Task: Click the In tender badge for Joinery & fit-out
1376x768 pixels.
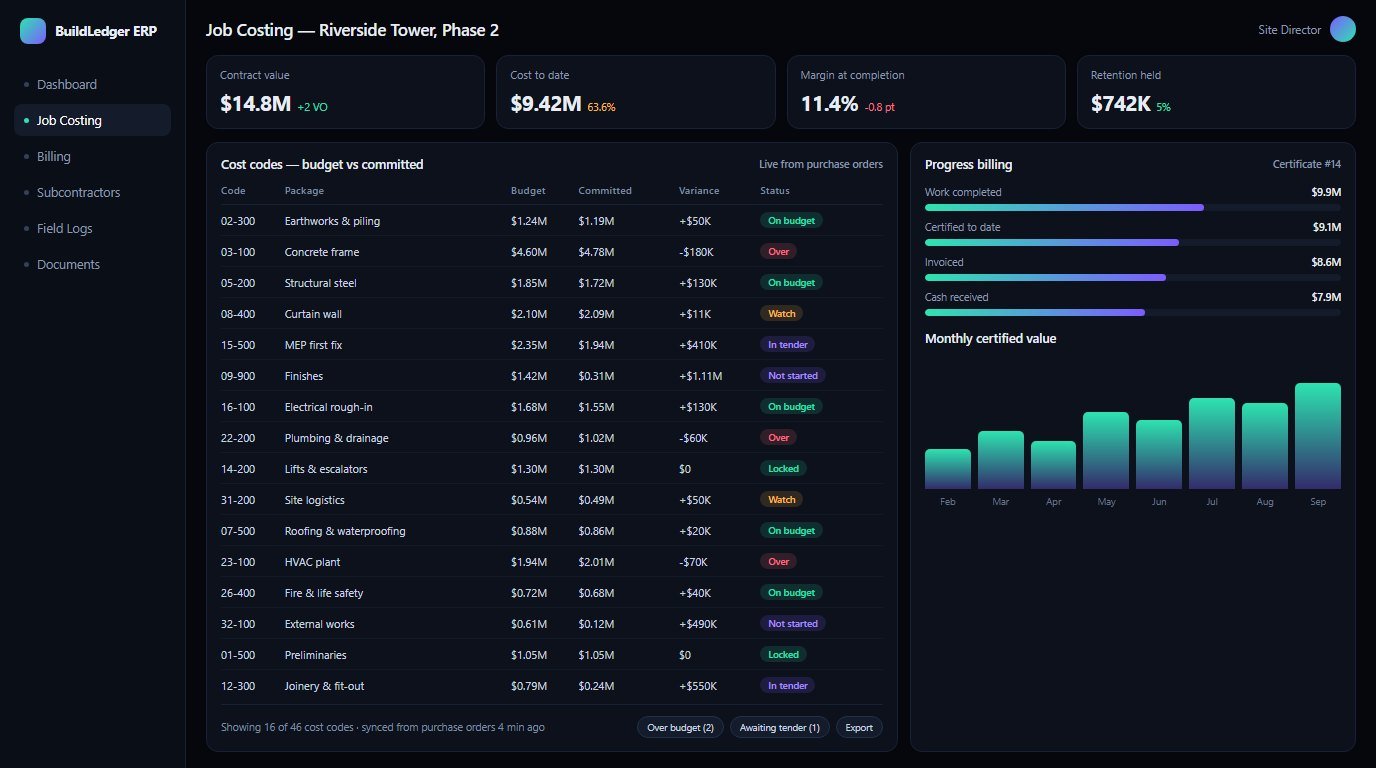Action: [787, 686]
